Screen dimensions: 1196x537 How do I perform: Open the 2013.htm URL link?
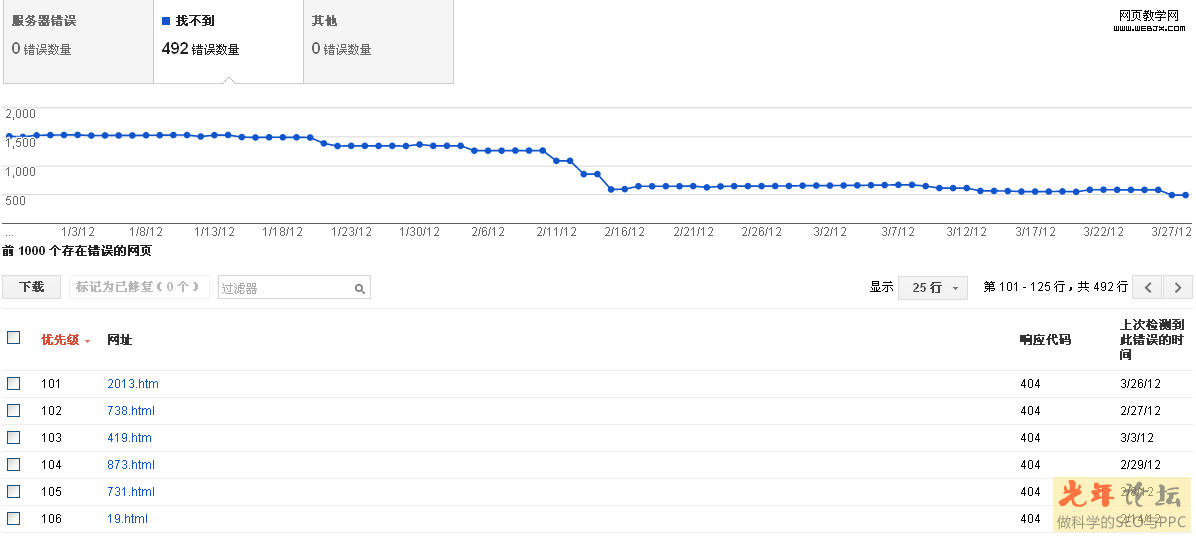133,384
